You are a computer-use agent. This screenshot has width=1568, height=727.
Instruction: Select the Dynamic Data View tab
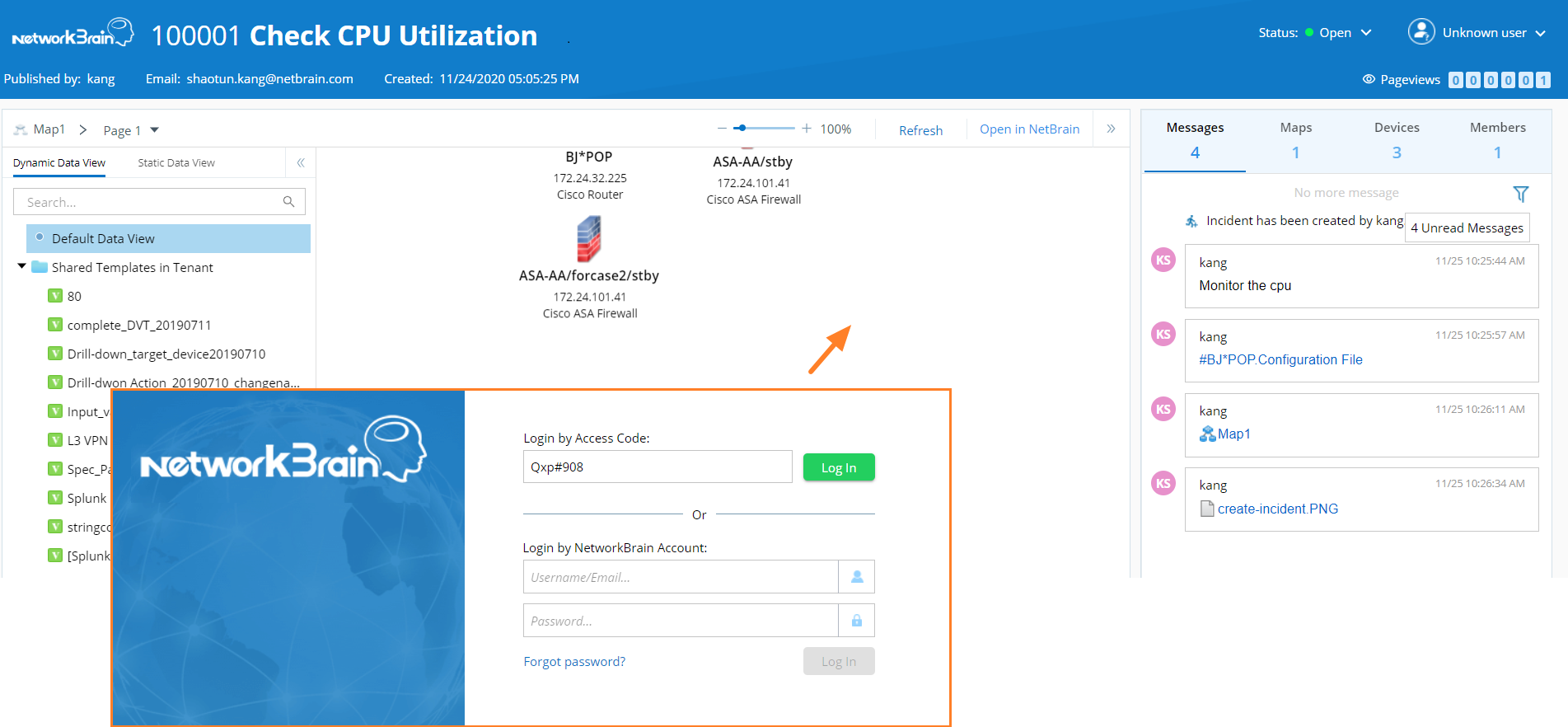pyautogui.click(x=59, y=162)
